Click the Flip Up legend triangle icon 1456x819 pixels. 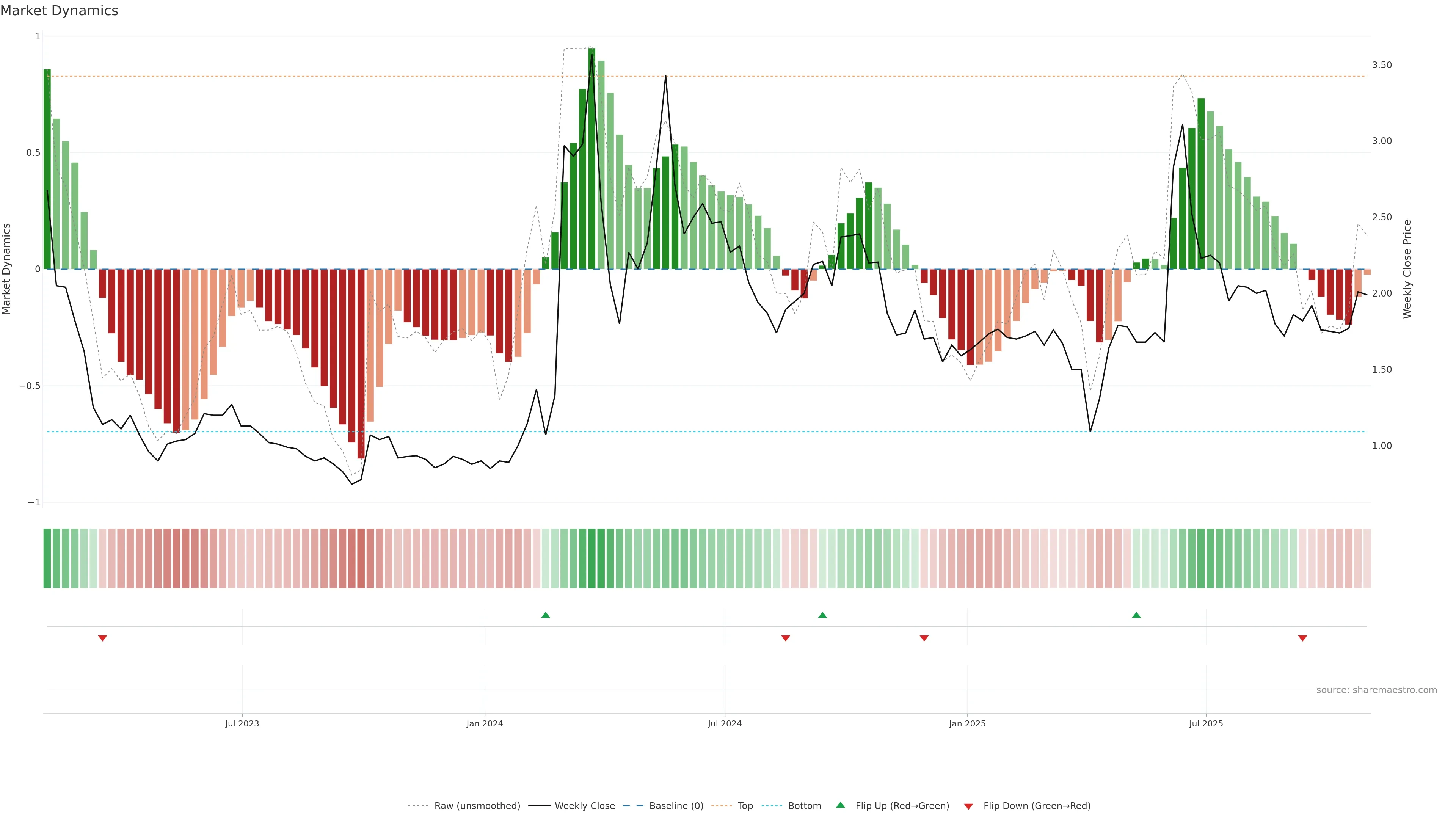point(840,805)
